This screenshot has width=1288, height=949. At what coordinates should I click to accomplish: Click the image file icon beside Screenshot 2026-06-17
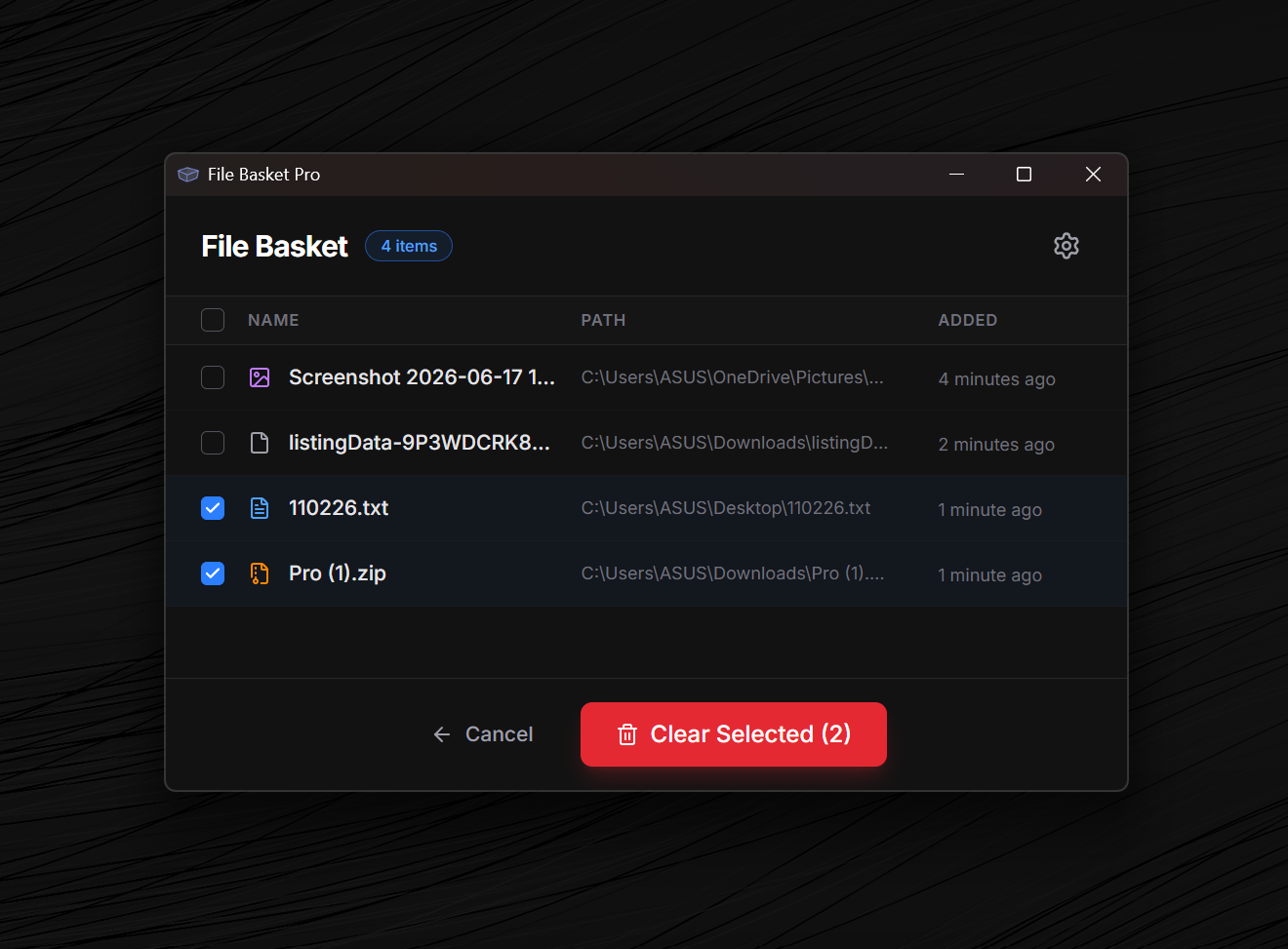click(260, 377)
